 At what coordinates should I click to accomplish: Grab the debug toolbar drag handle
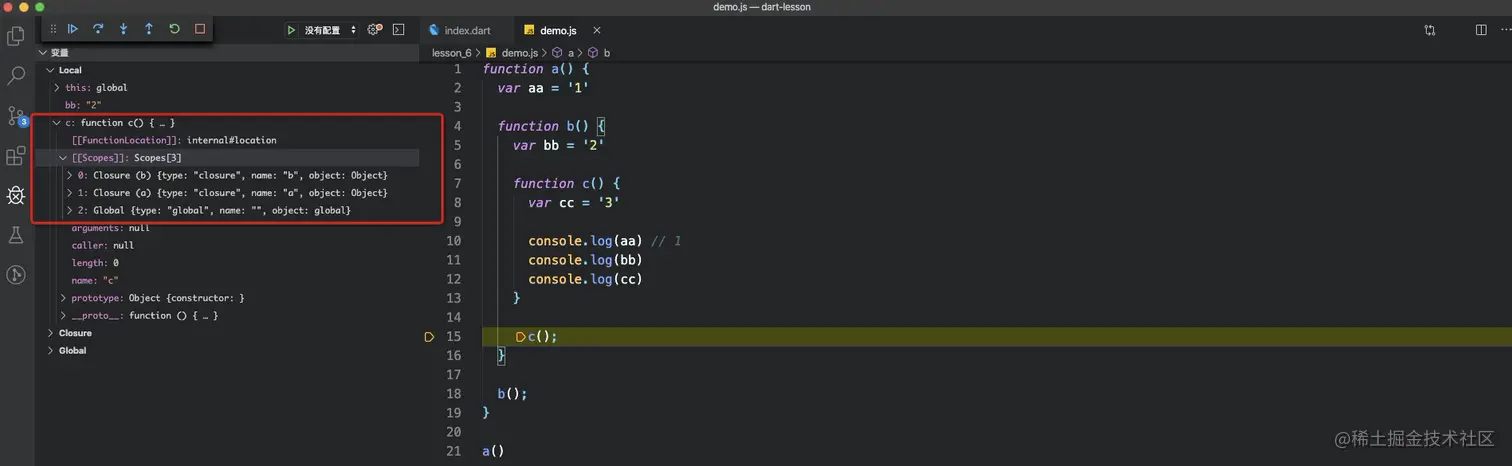click(53, 29)
